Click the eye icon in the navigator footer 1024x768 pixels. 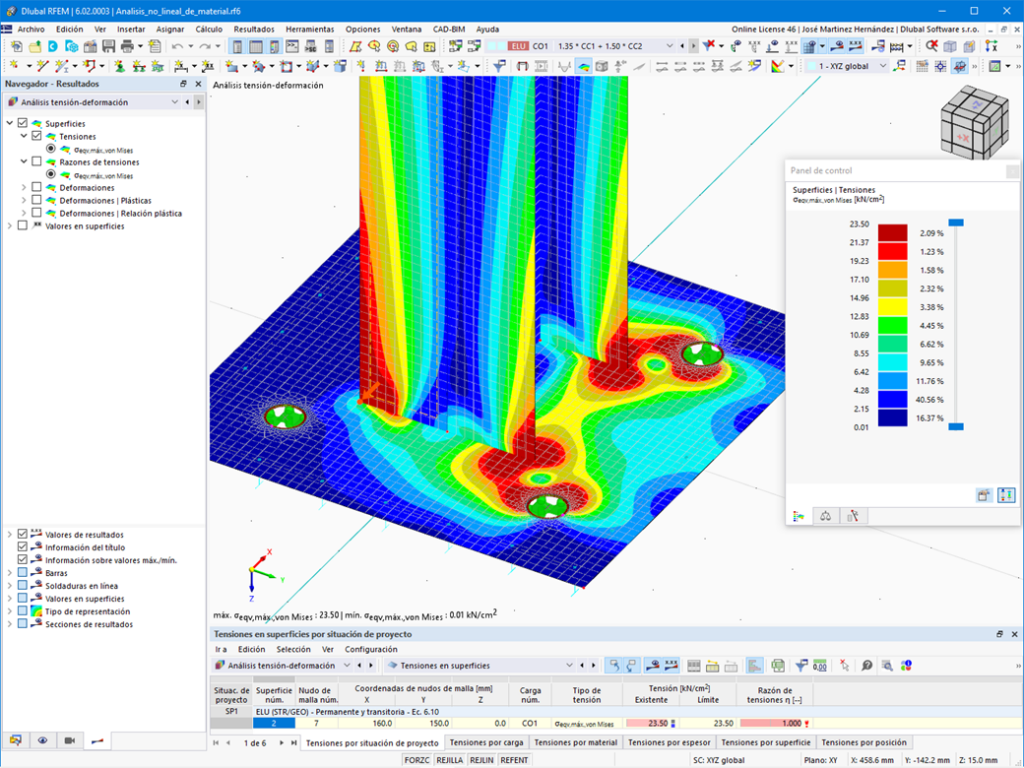coord(42,741)
